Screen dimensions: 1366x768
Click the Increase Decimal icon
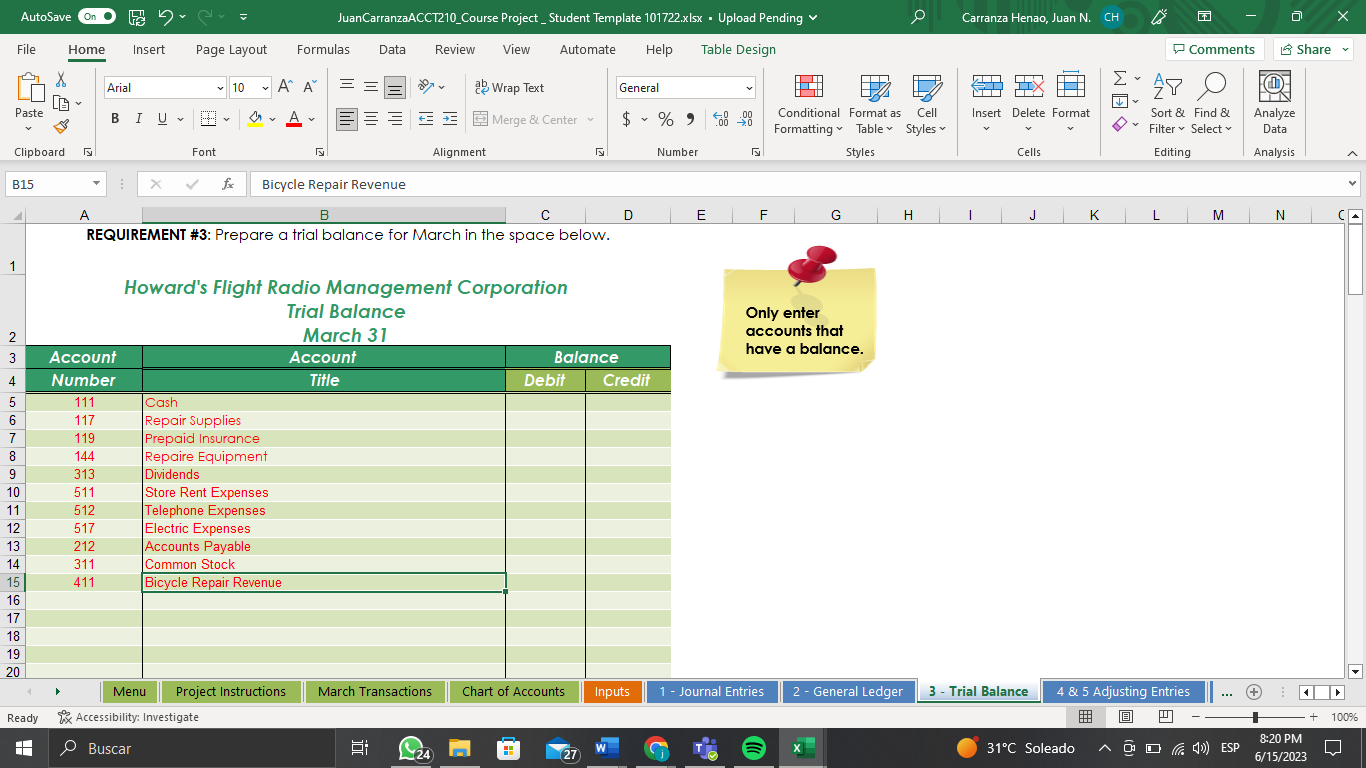click(x=719, y=118)
